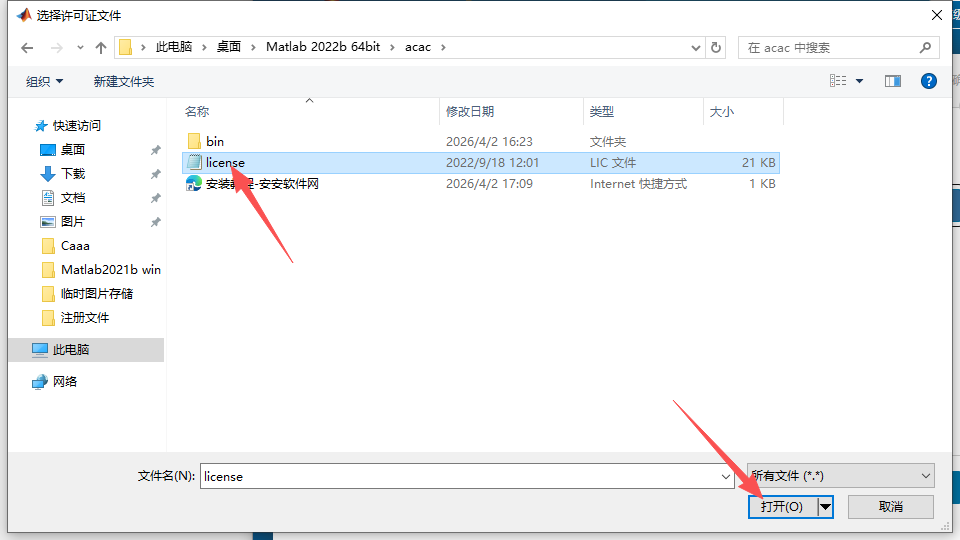Open 注册文件 folder in sidebar
This screenshot has height=540, width=960.
tap(84, 318)
